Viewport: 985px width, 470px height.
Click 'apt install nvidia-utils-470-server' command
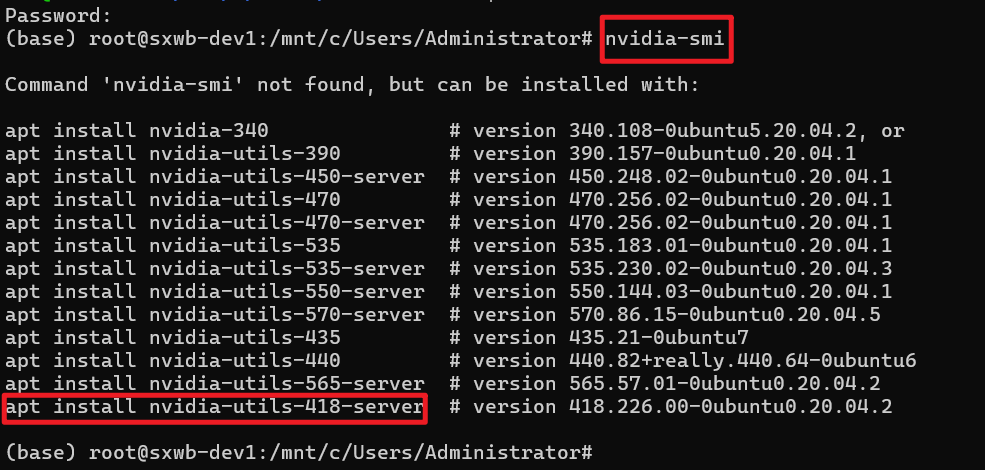tap(215, 222)
